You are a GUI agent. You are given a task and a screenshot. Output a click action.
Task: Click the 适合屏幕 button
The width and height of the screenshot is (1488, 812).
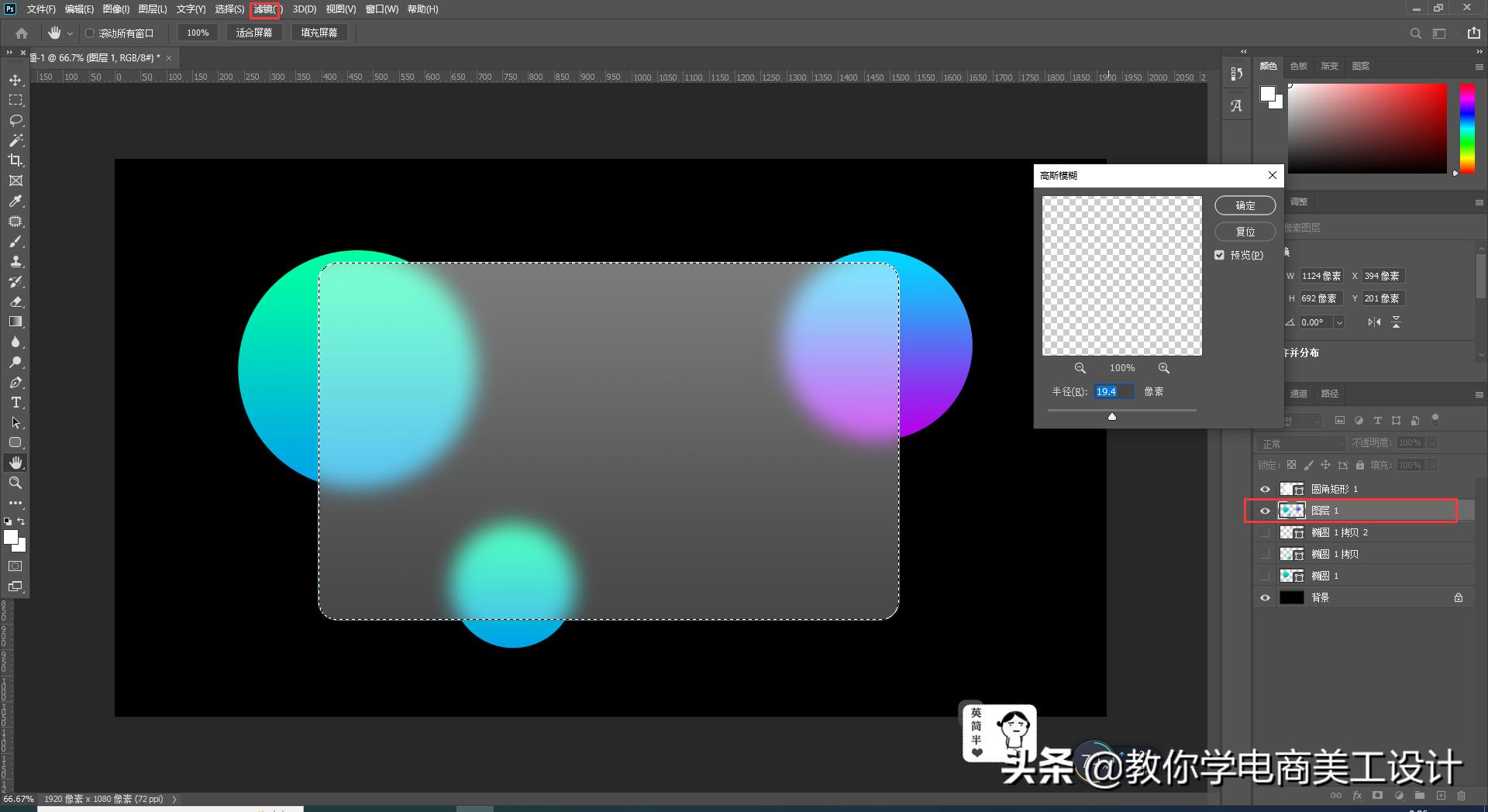pos(254,33)
